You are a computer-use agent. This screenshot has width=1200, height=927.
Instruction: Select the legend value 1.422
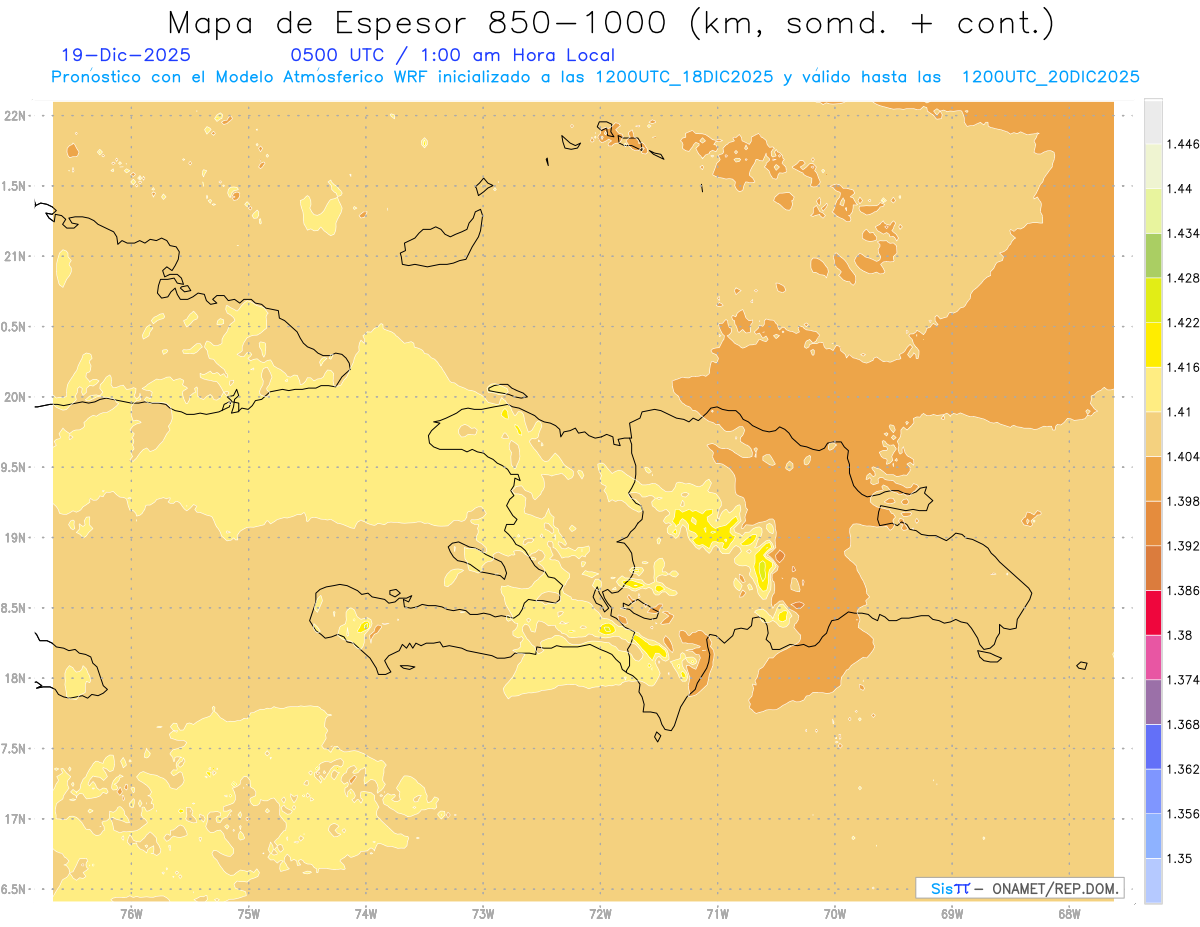pos(1183,323)
